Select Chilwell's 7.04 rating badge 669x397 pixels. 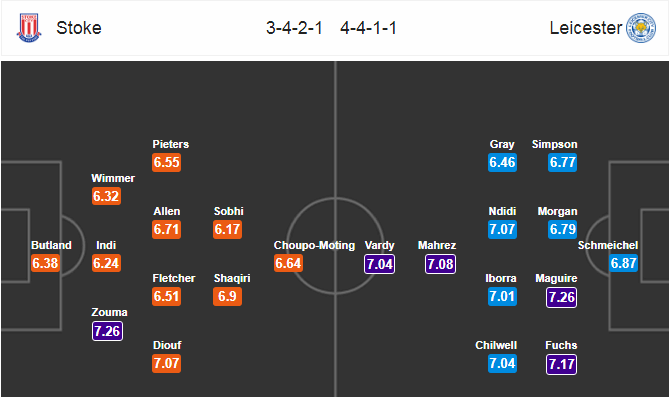pos(502,364)
